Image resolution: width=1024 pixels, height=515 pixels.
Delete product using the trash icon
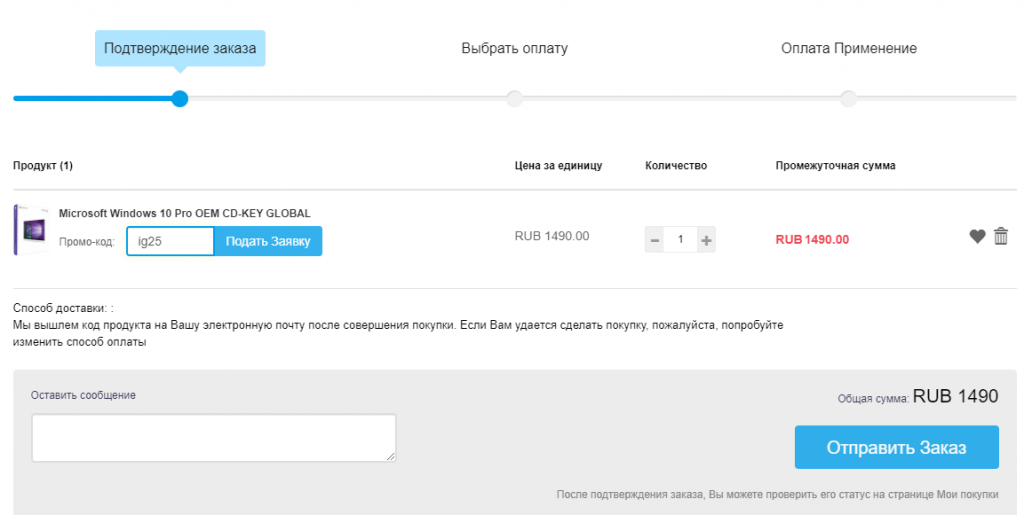tap(1000, 237)
